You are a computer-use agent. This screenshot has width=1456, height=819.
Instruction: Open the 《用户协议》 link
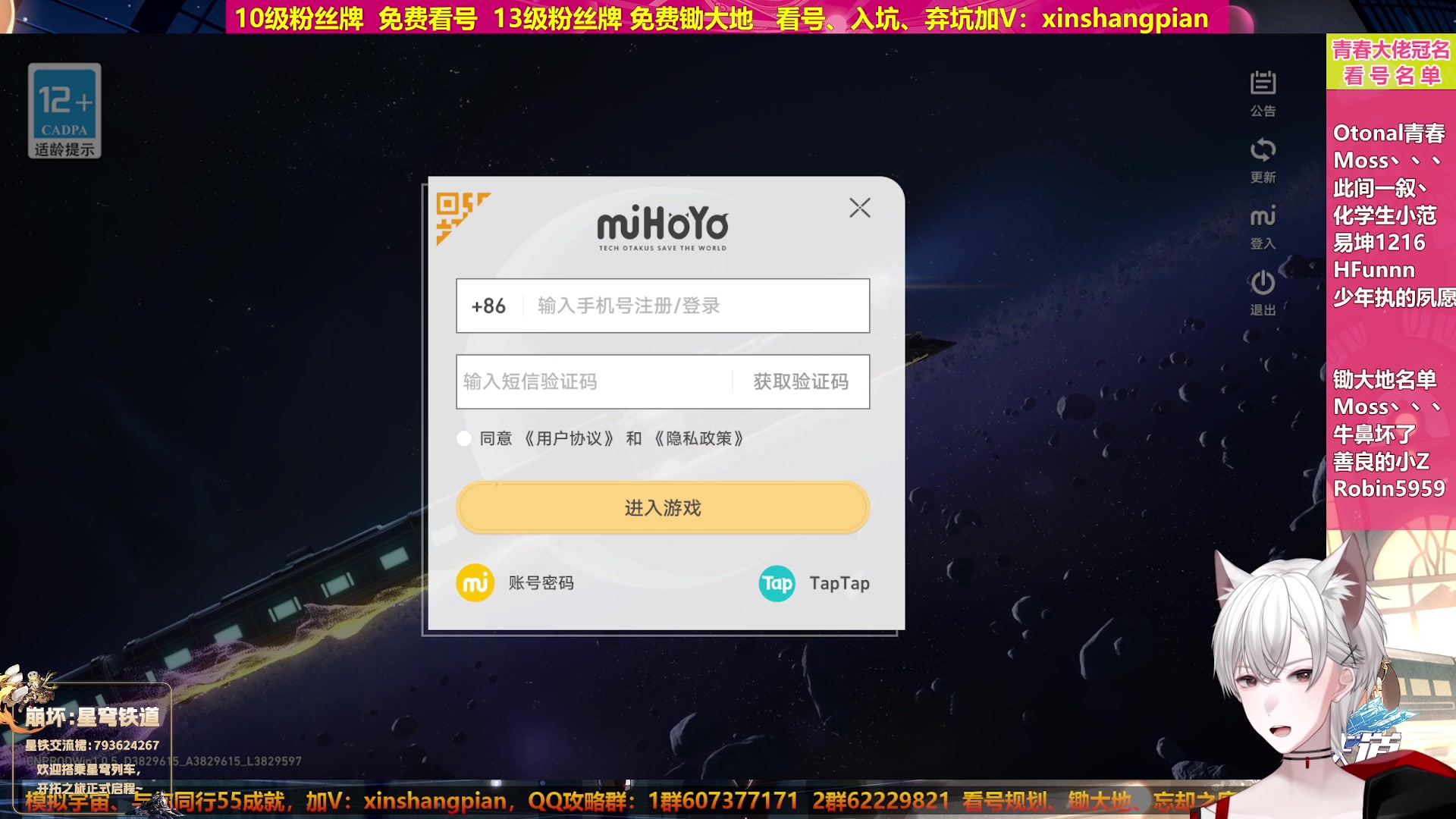pyautogui.click(x=569, y=438)
